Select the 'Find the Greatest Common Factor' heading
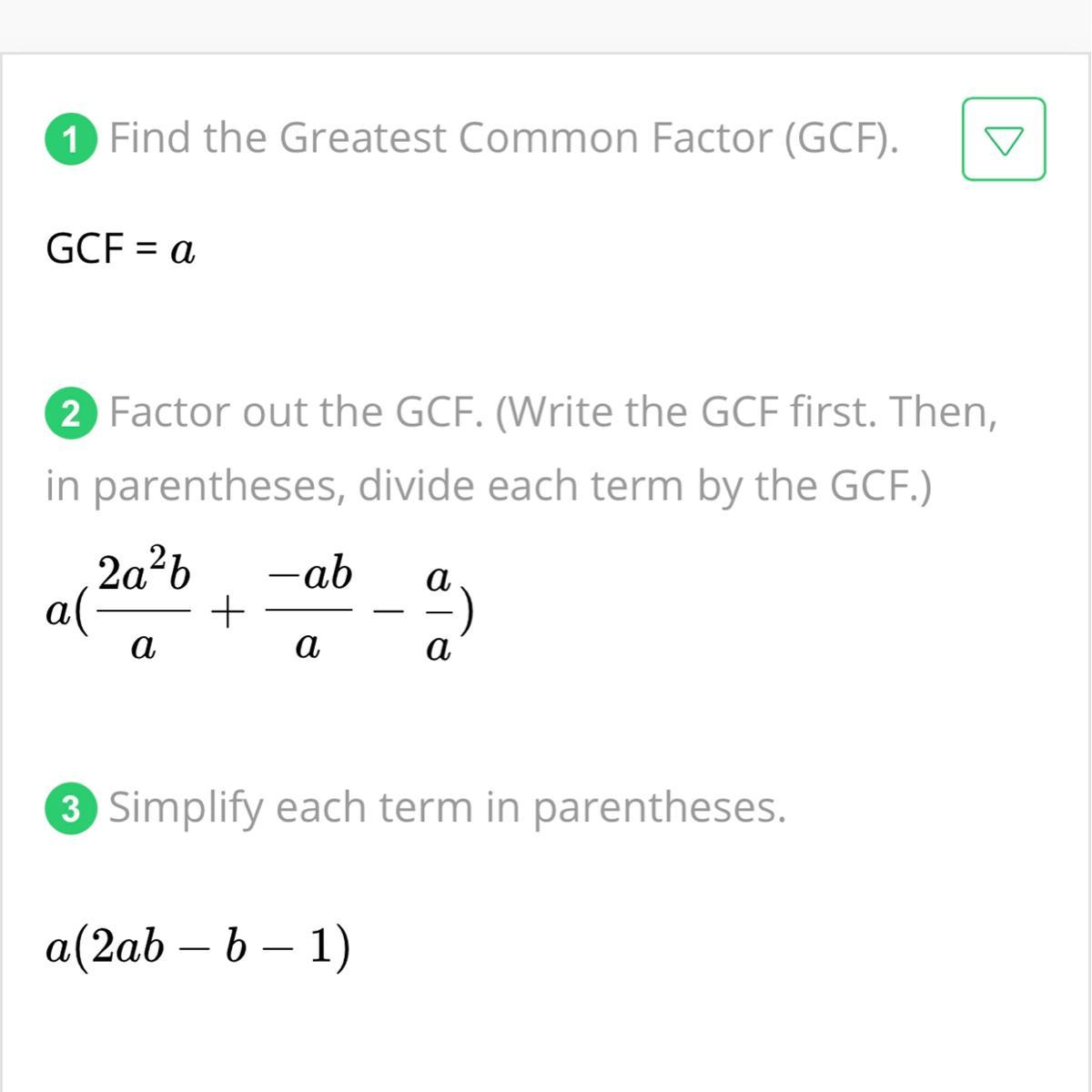The image size is (1092, 1092). pyautogui.click(x=503, y=138)
